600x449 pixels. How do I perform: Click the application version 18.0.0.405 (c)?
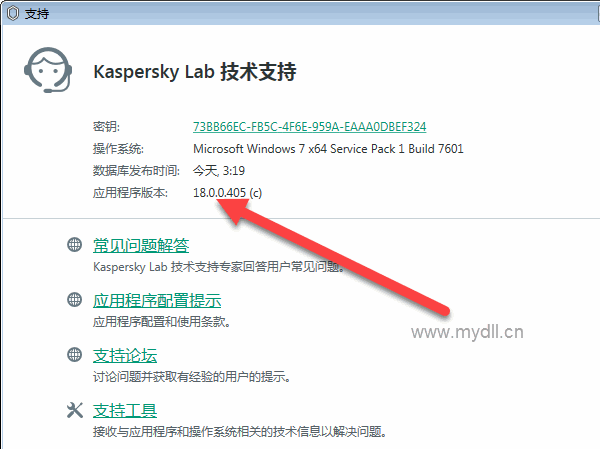click(228, 193)
